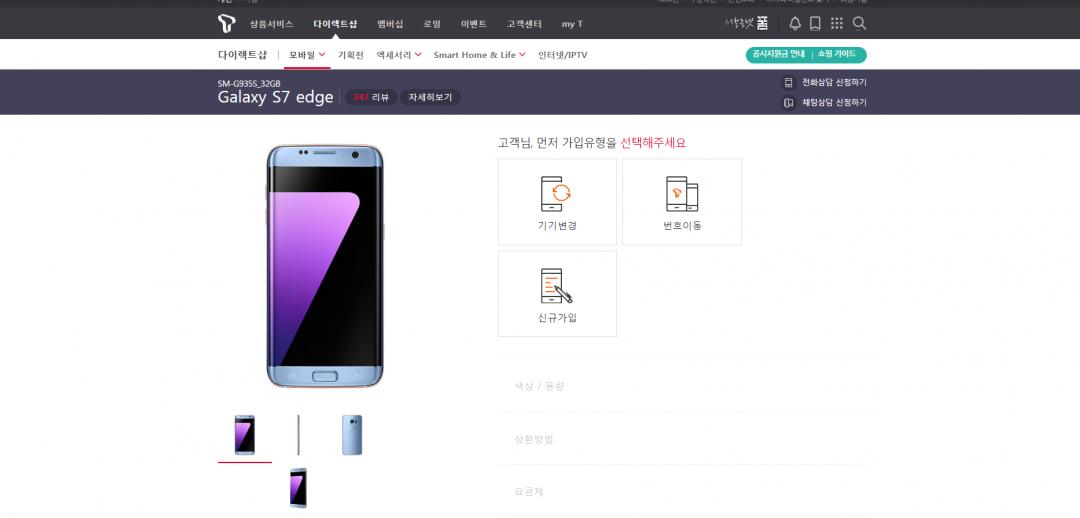Select the back view phone thumbnail

coord(352,435)
